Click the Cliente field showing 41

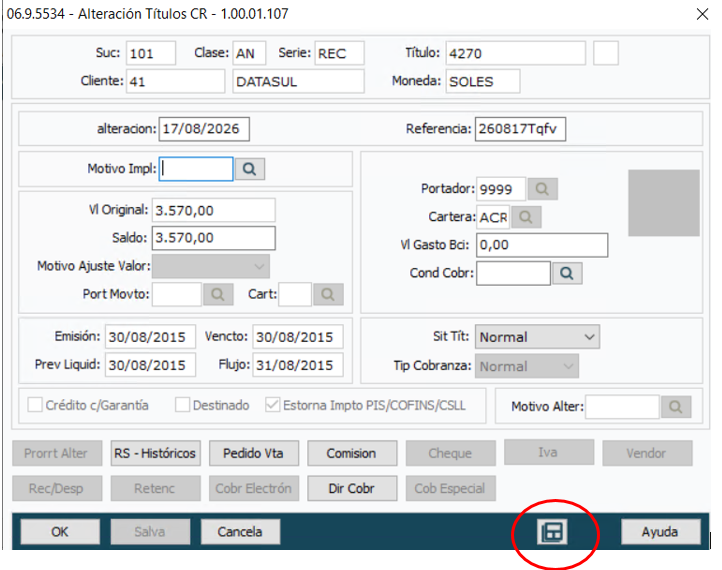[x=175, y=81]
